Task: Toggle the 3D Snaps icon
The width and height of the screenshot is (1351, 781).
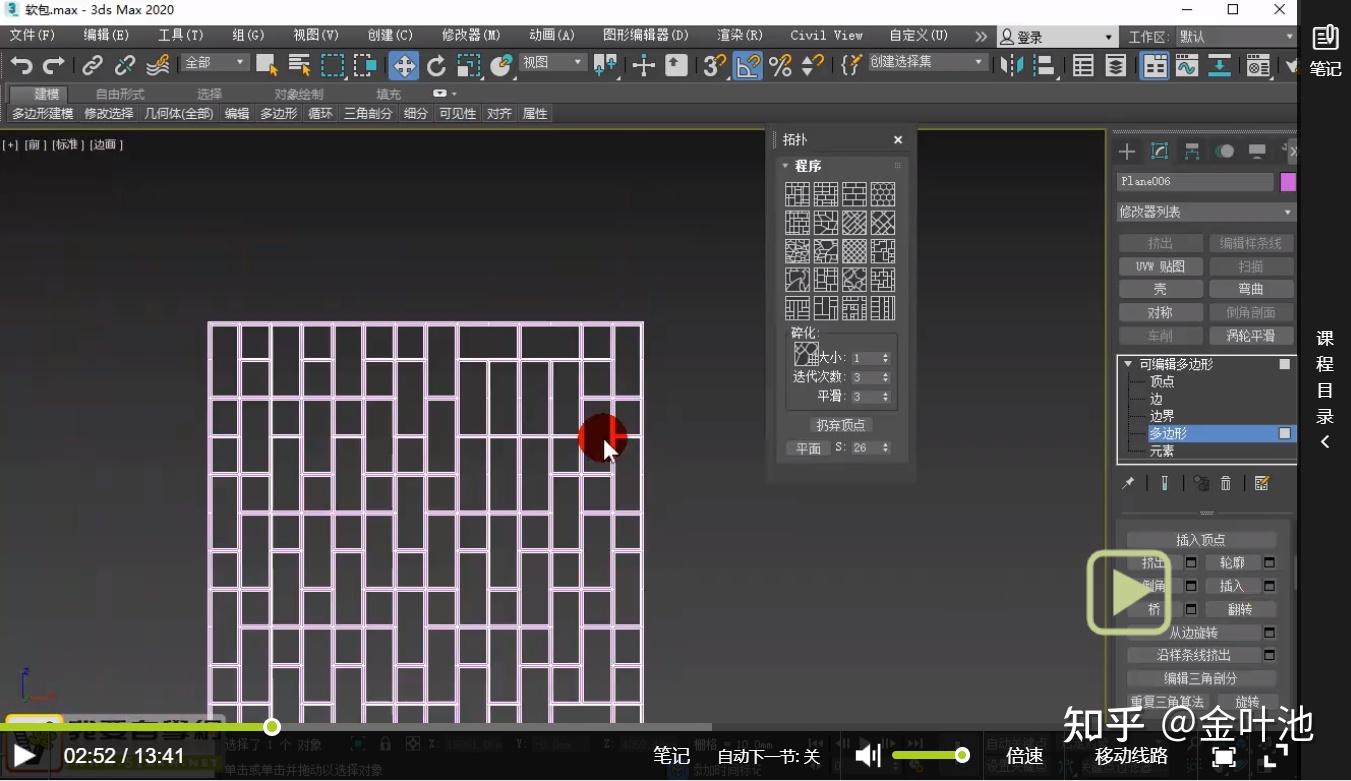Action: coord(714,66)
